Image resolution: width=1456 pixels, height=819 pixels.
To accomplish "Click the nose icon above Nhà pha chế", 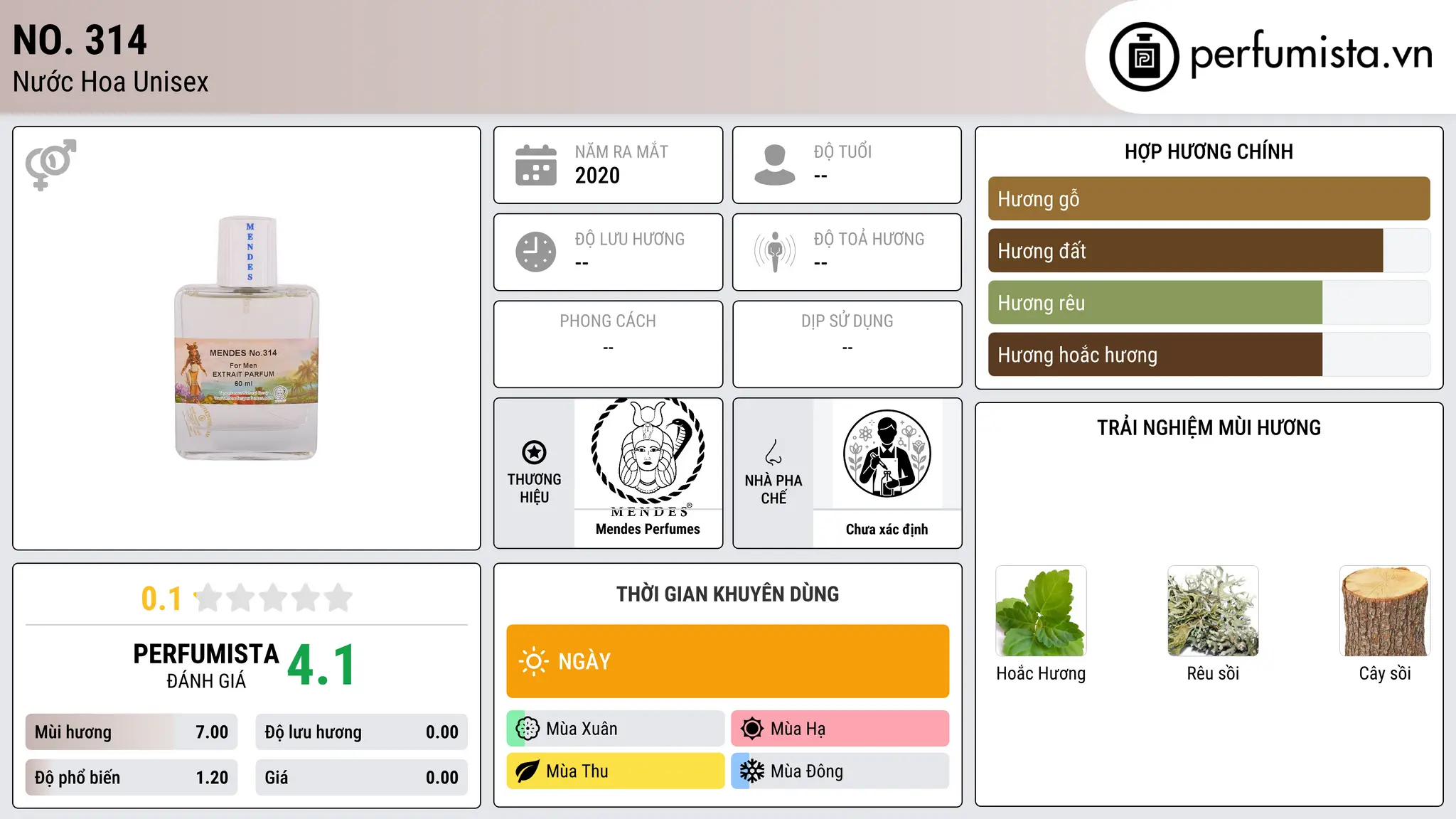I will click(773, 452).
